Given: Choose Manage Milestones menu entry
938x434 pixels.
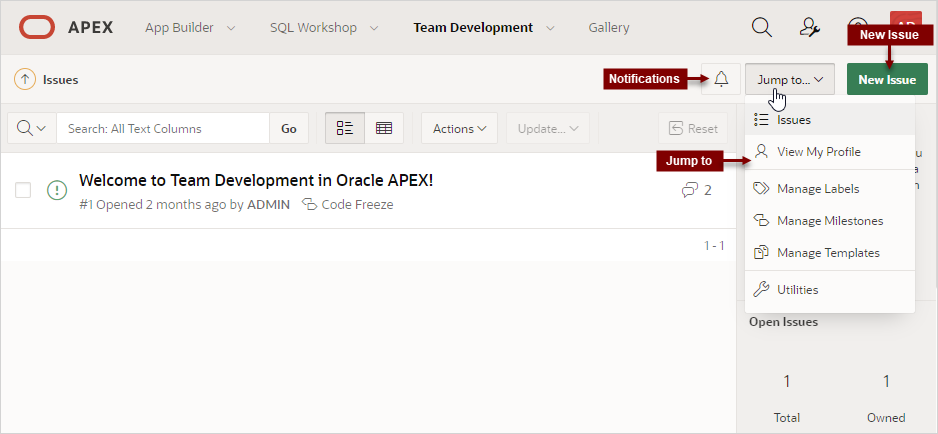Looking at the screenshot, I should pos(830,221).
